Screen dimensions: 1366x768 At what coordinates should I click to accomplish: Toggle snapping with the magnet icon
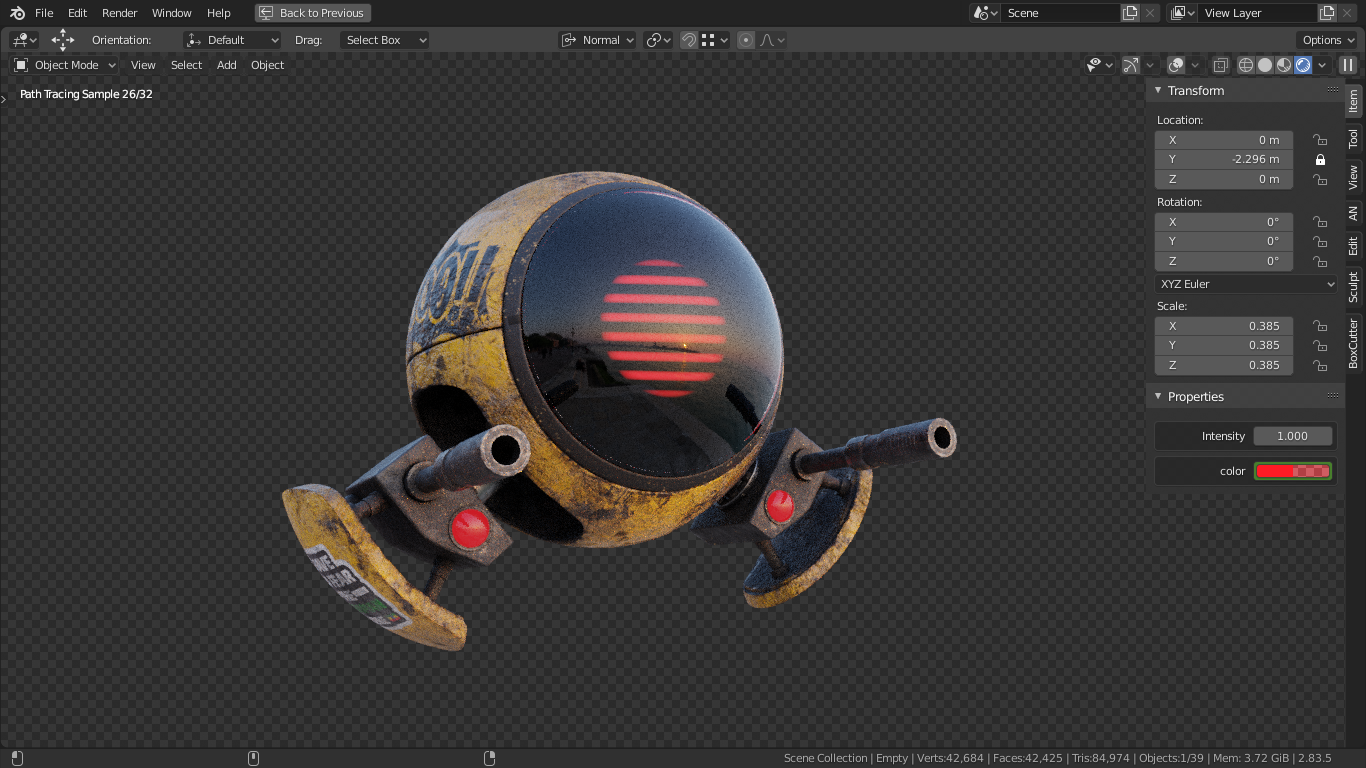click(689, 40)
